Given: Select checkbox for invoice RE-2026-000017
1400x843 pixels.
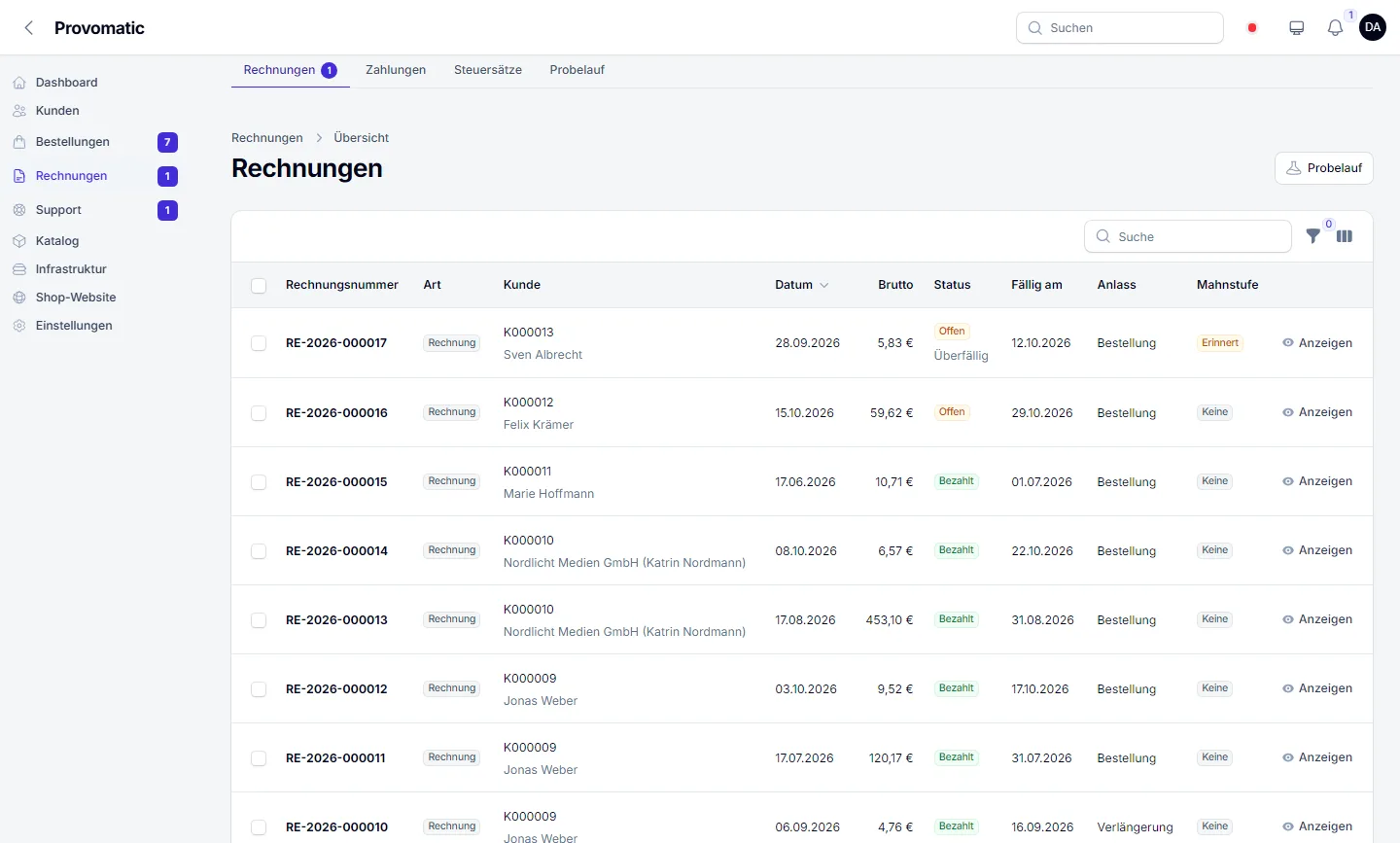Looking at the screenshot, I should pos(259,343).
